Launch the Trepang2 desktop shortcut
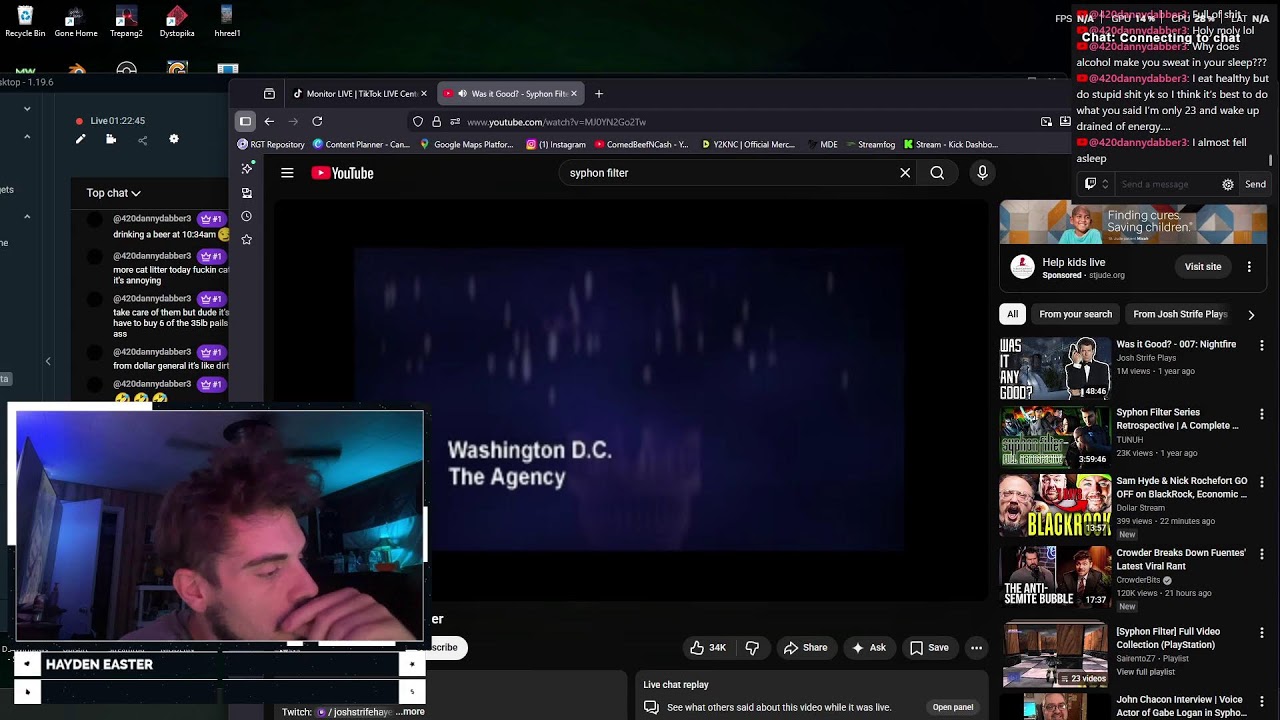This screenshot has height=720, width=1280. click(x=126, y=22)
